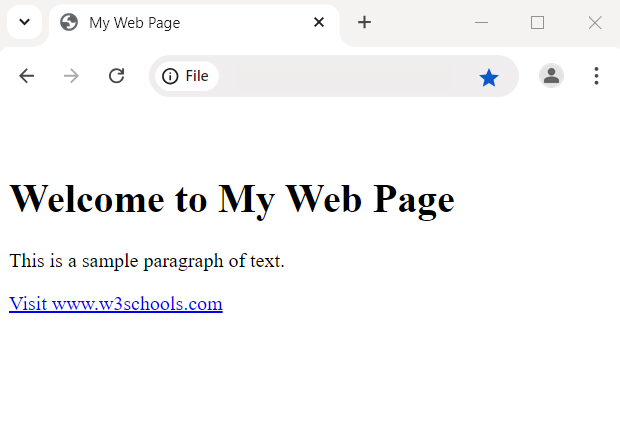Follow the Visit www.w3schools.com link
Image resolution: width=620 pixels, height=431 pixels.
pyautogui.click(x=116, y=304)
